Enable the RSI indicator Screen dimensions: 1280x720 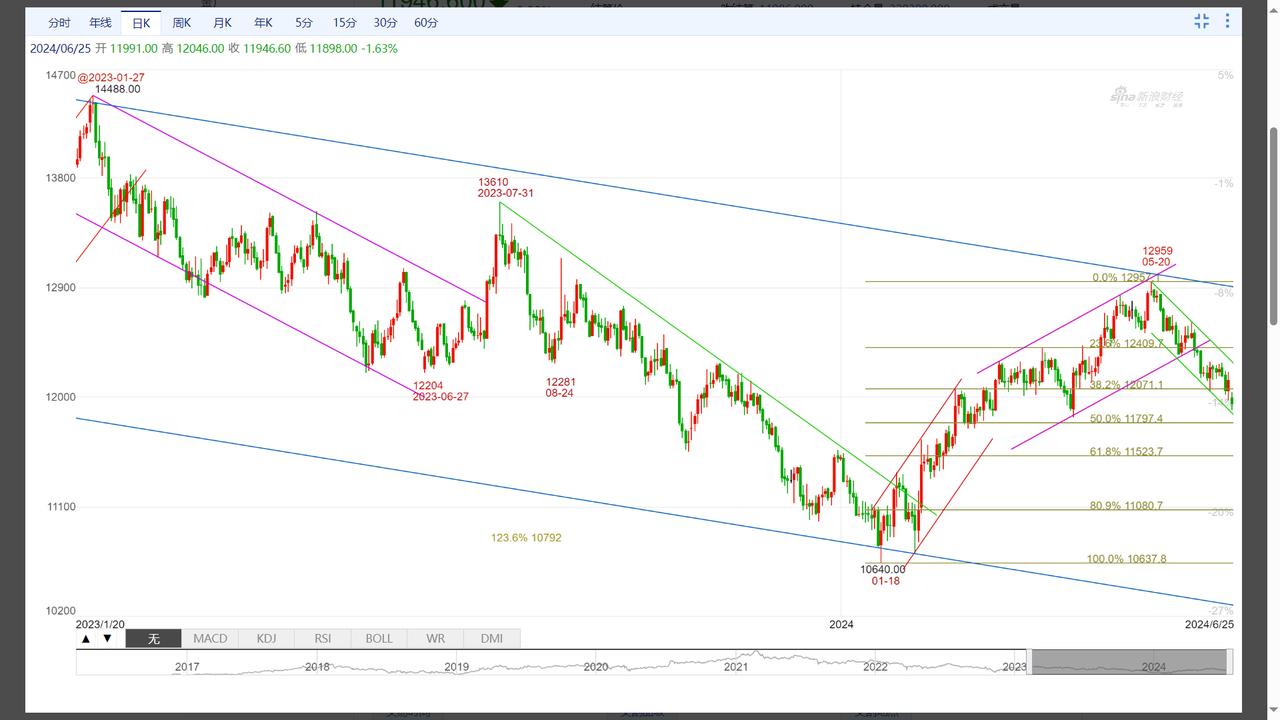[322, 638]
